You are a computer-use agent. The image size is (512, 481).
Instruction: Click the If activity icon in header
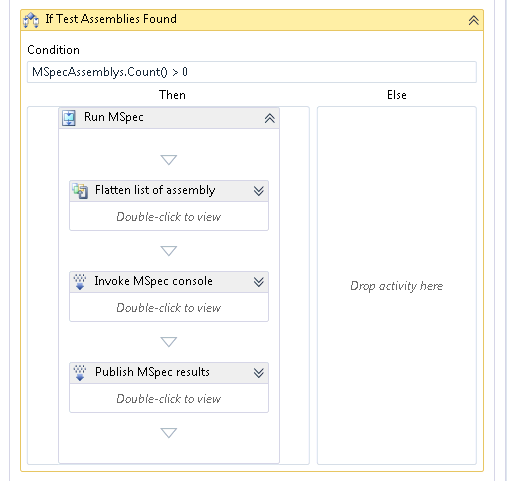pos(31,20)
